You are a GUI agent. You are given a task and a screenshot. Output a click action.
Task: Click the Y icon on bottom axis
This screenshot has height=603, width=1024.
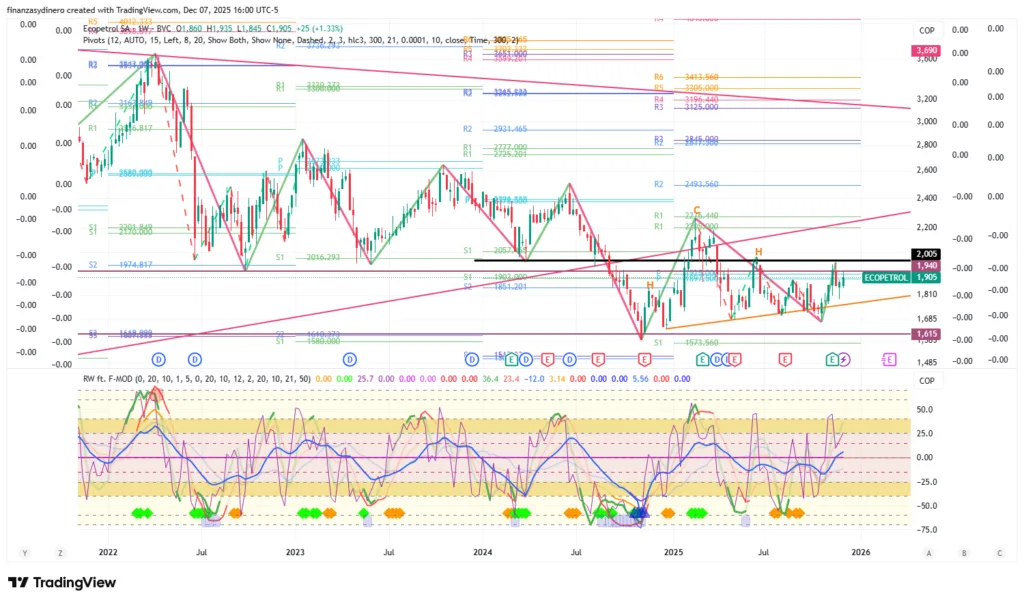point(25,552)
